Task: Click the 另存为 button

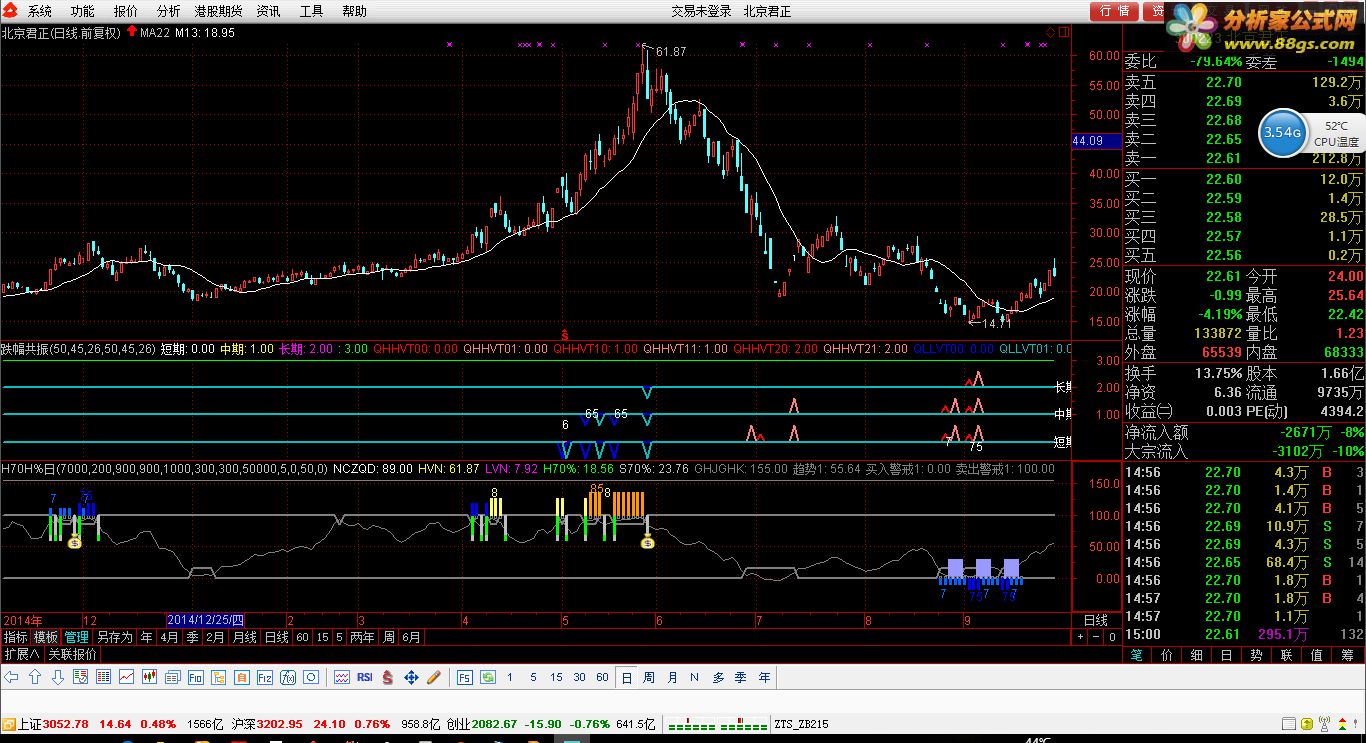Action: click(114, 637)
